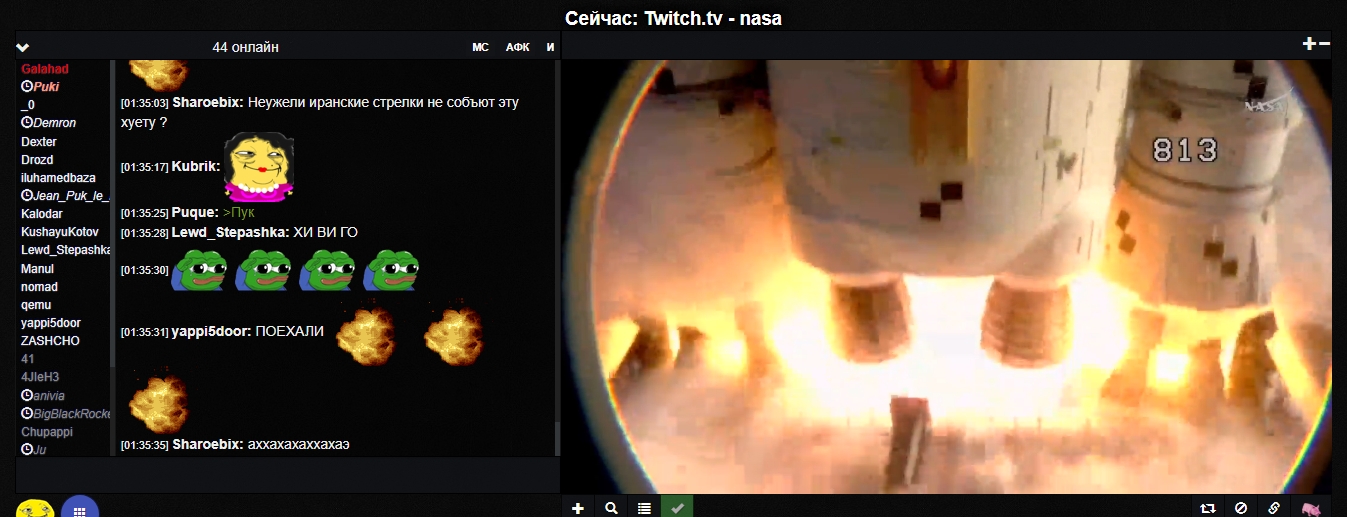1347x517 pixels.
Task: Collapse the user list with chevron arrow
Action: pyautogui.click(x=23, y=47)
